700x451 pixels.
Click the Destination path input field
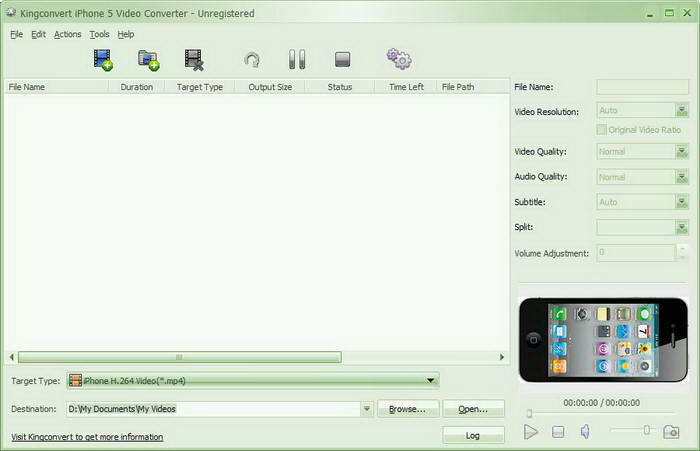[x=213, y=409]
